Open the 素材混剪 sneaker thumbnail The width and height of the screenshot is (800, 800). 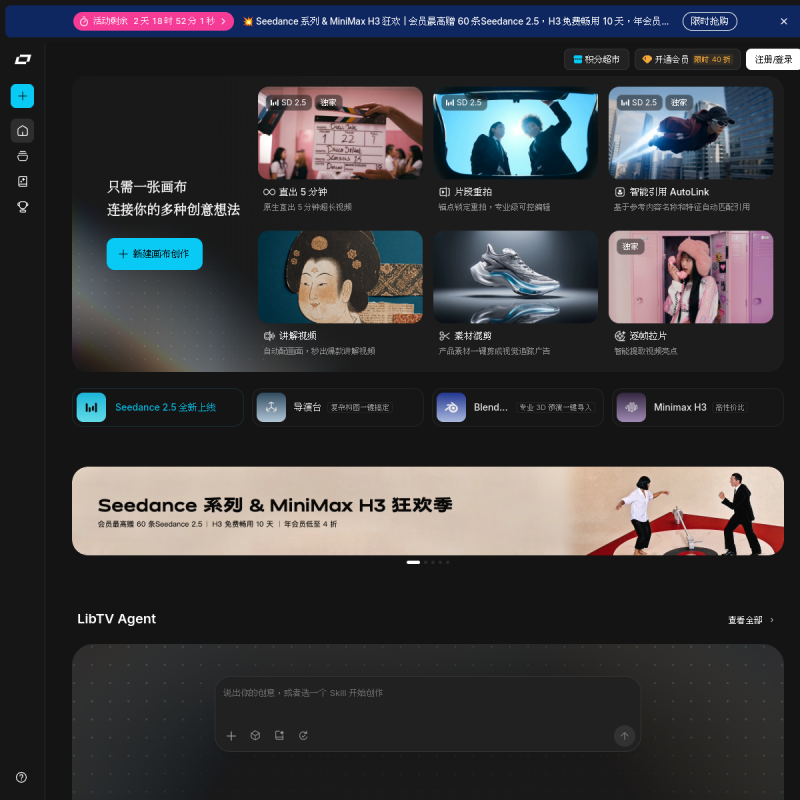click(515, 277)
